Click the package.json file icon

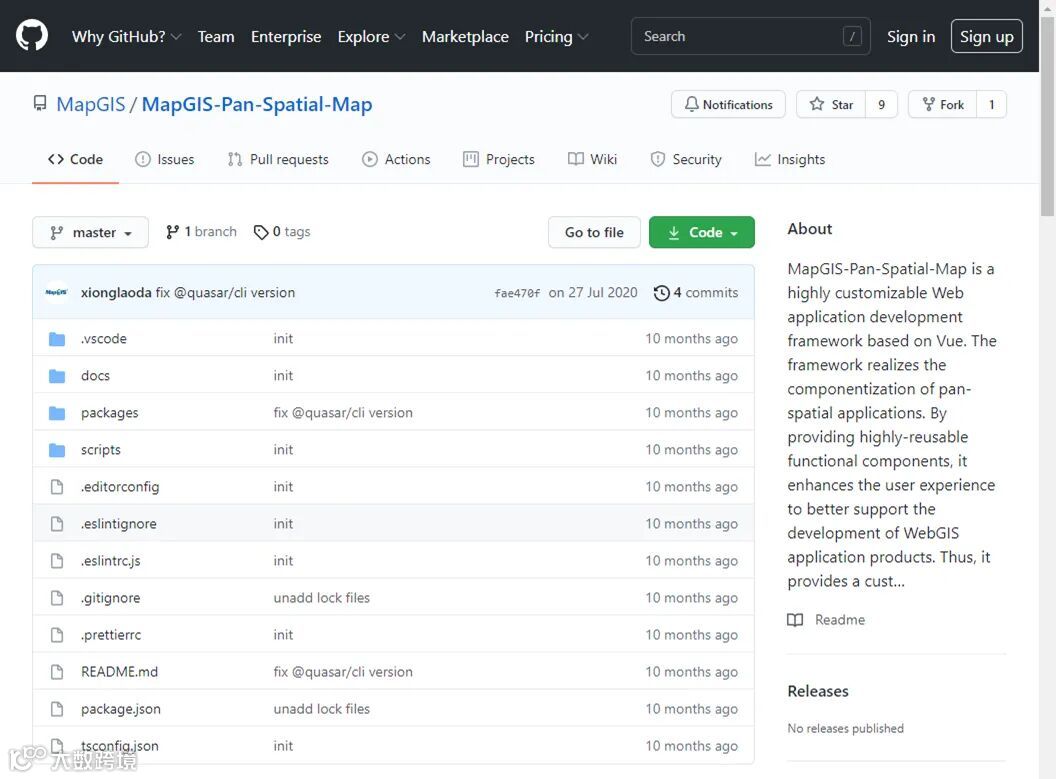[x=57, y=709]
